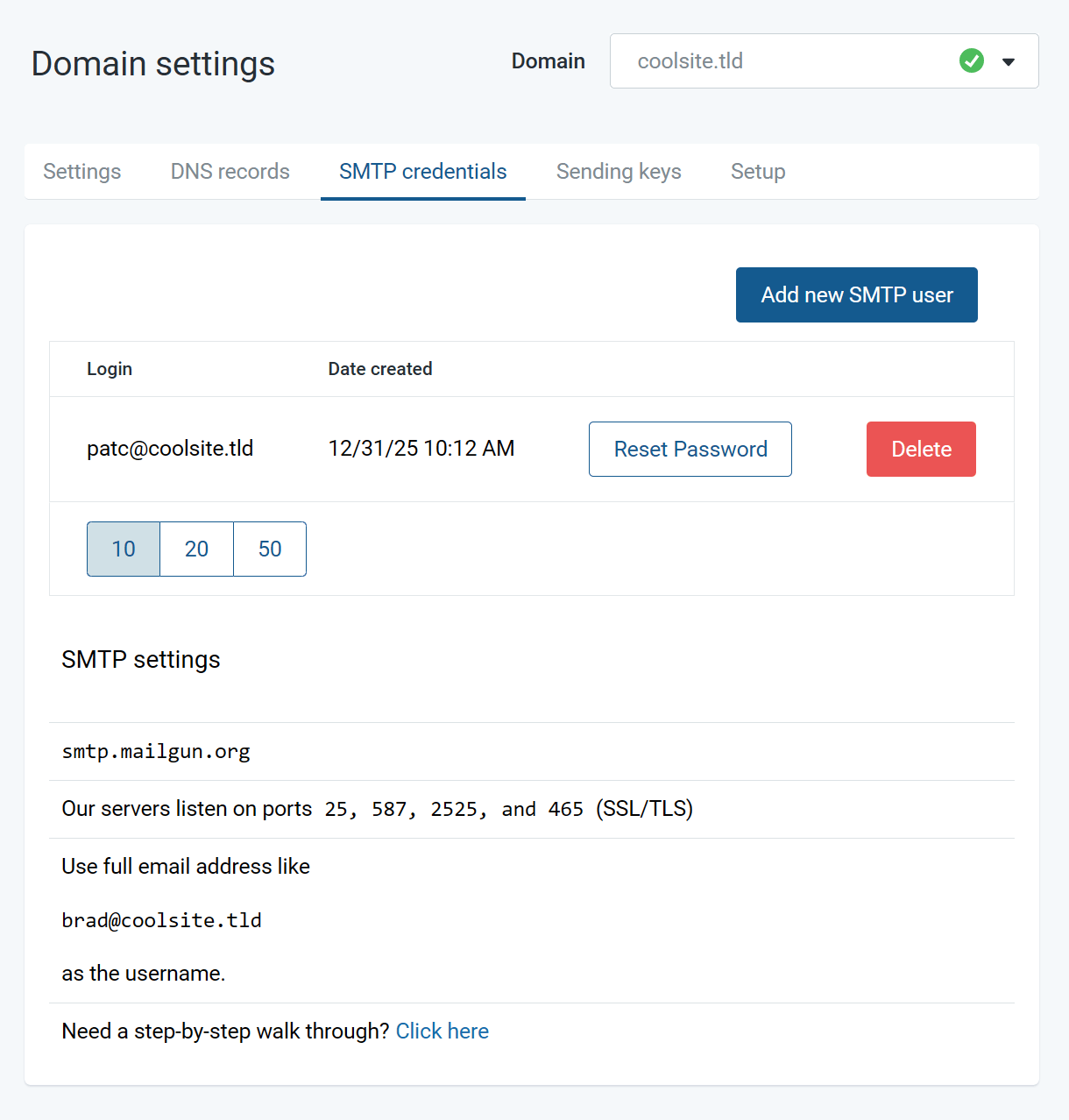Reselect the SMTP credentials tab
1069x1120 pixels.
click(422, 171)
